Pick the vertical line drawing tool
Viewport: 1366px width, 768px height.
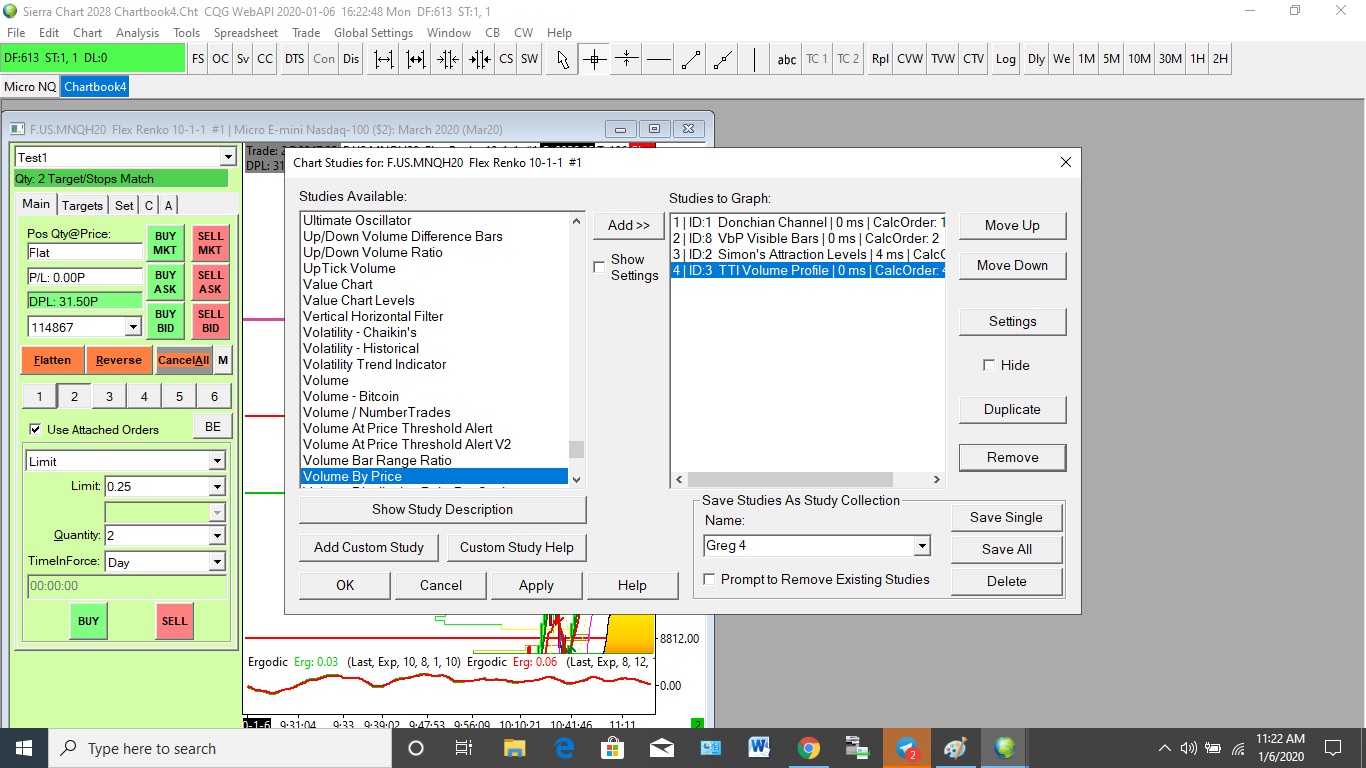click(x=754, y=59)
